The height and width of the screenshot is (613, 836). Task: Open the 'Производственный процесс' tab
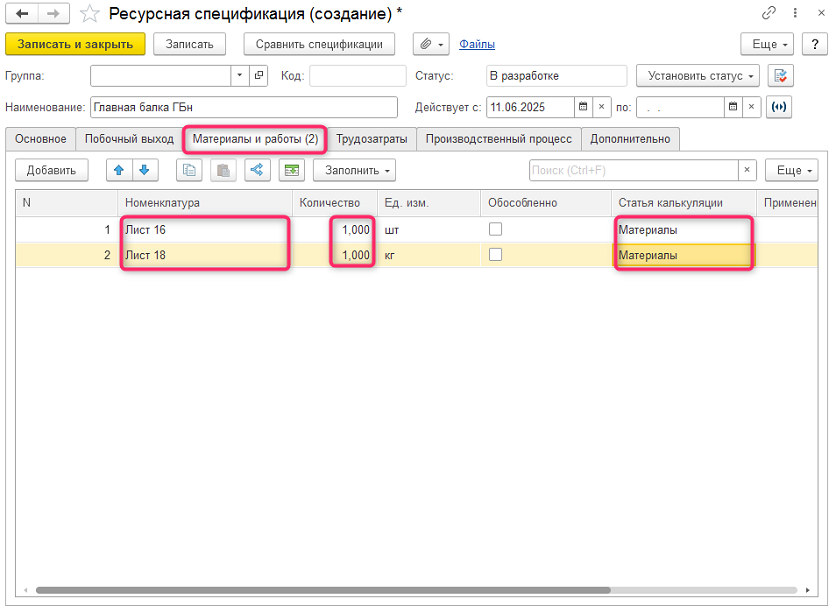(498, 139)
